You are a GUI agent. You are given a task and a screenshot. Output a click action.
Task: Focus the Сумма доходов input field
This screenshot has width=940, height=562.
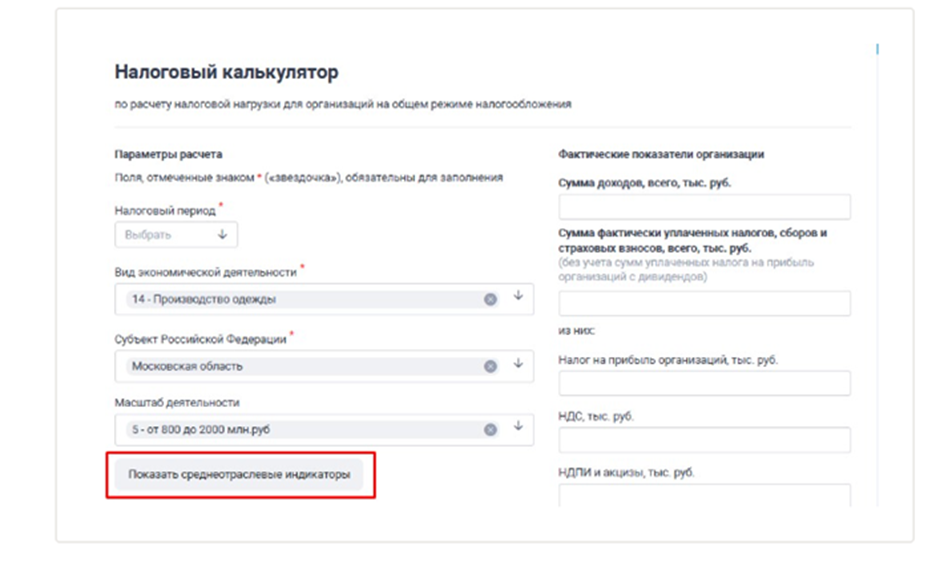click(x=704, y=207)
